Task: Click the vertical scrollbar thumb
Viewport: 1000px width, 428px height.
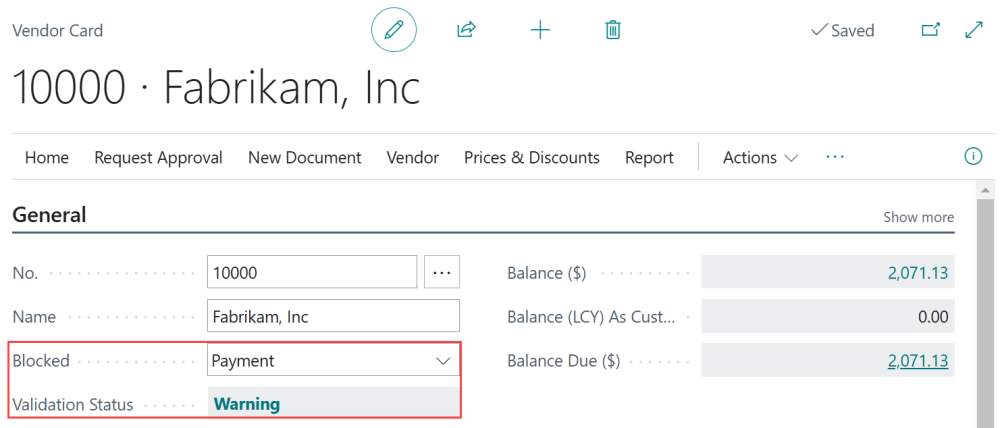Action: coord(985,313)
